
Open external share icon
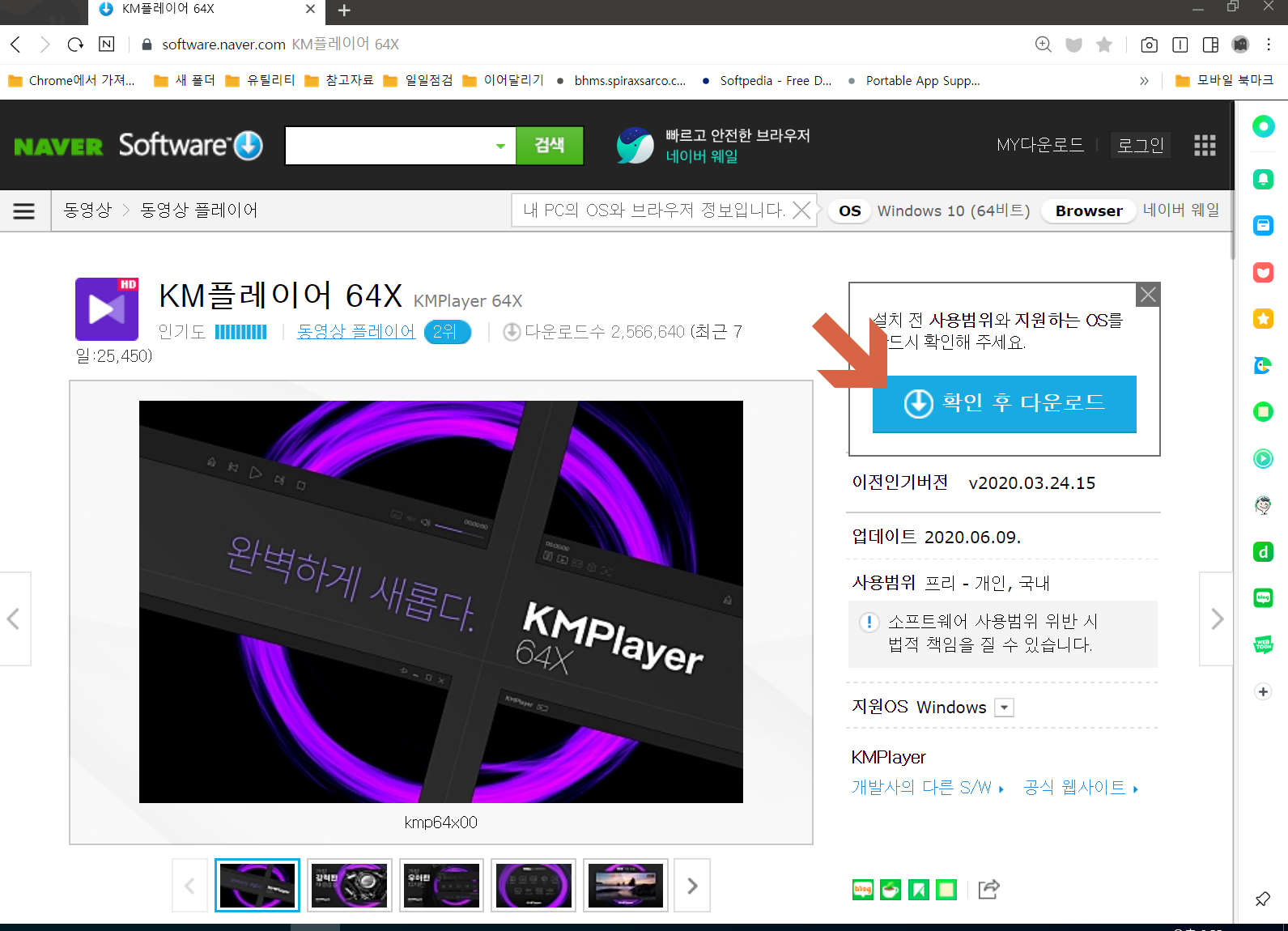(988, 890)
